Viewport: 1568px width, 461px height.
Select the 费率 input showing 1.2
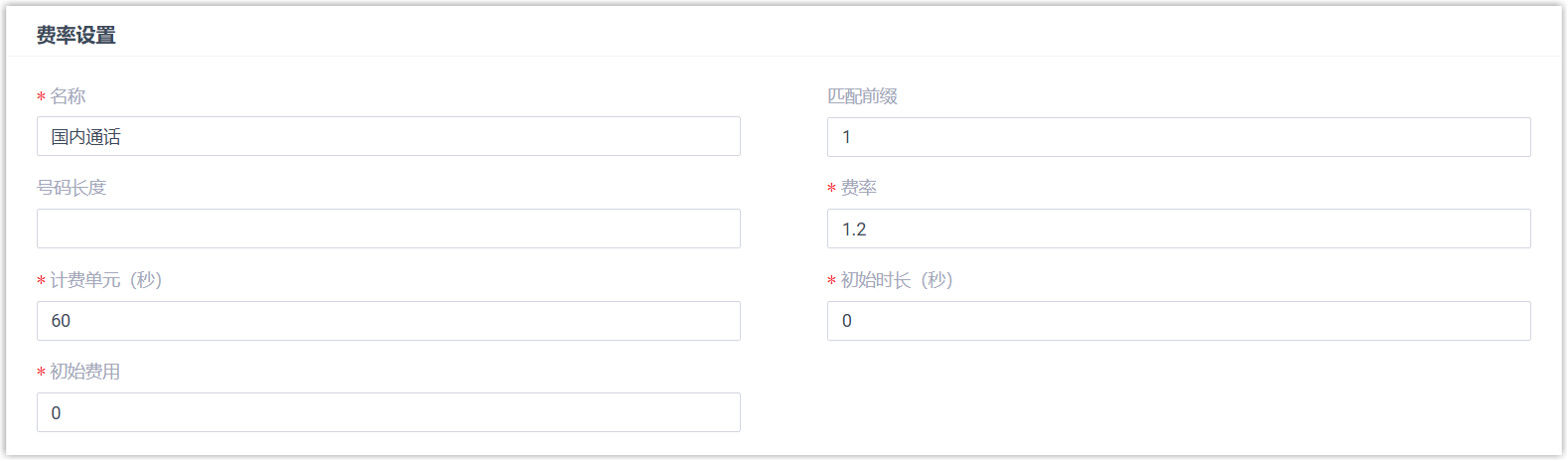(1179, 230)
